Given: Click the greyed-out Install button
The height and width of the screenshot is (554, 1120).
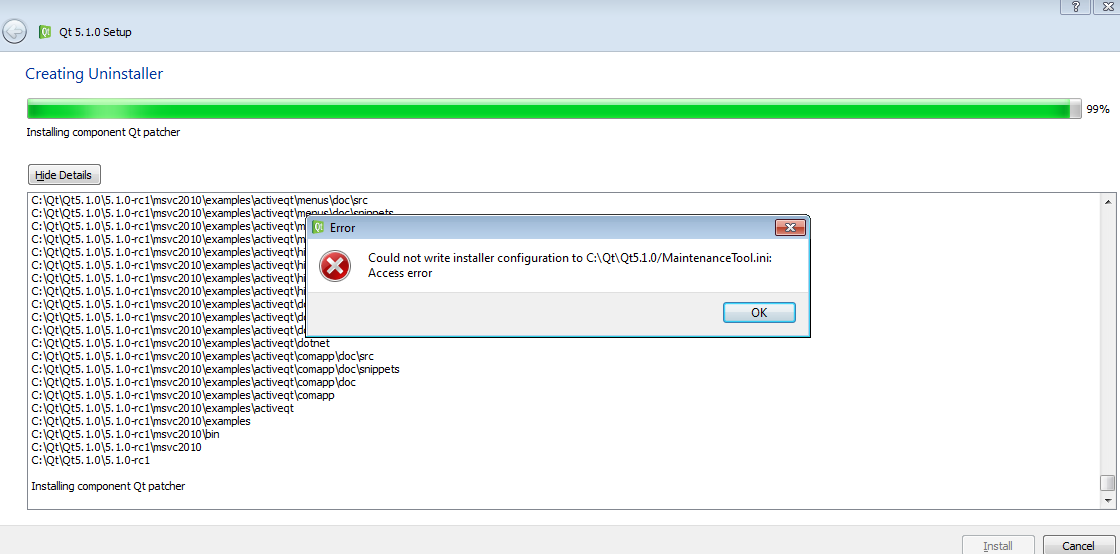Looking at the screenshot, I should pyautogui.click(x=997, y=545).
